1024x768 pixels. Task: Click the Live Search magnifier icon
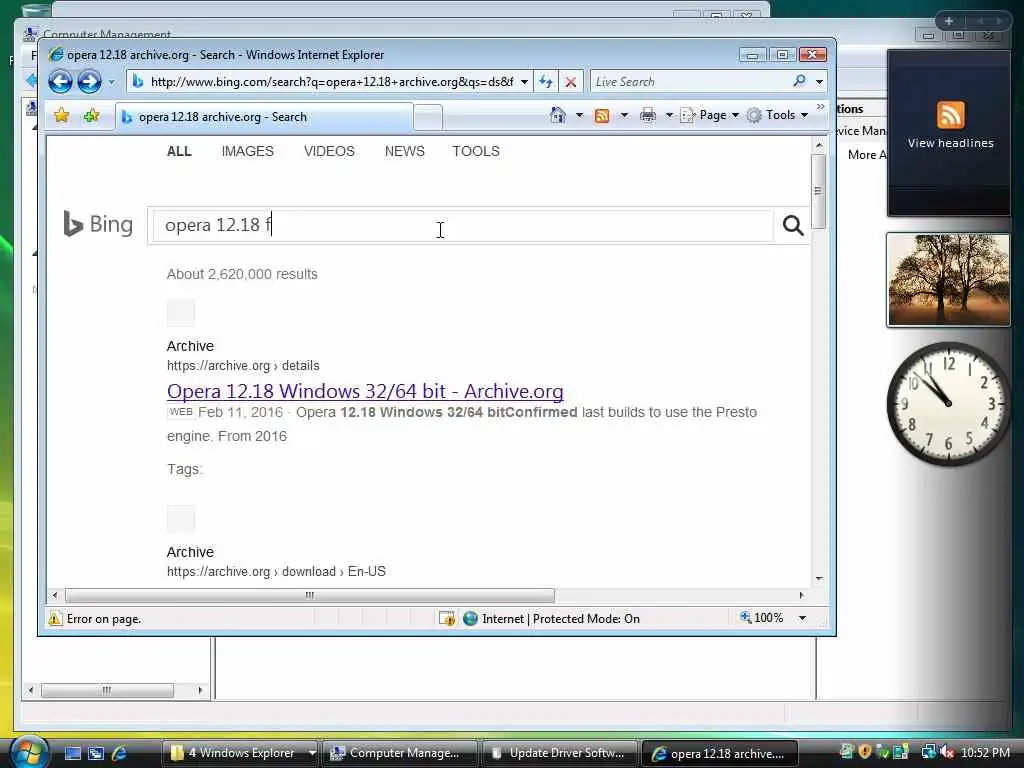pyautogui.click(x=799, y=81)
